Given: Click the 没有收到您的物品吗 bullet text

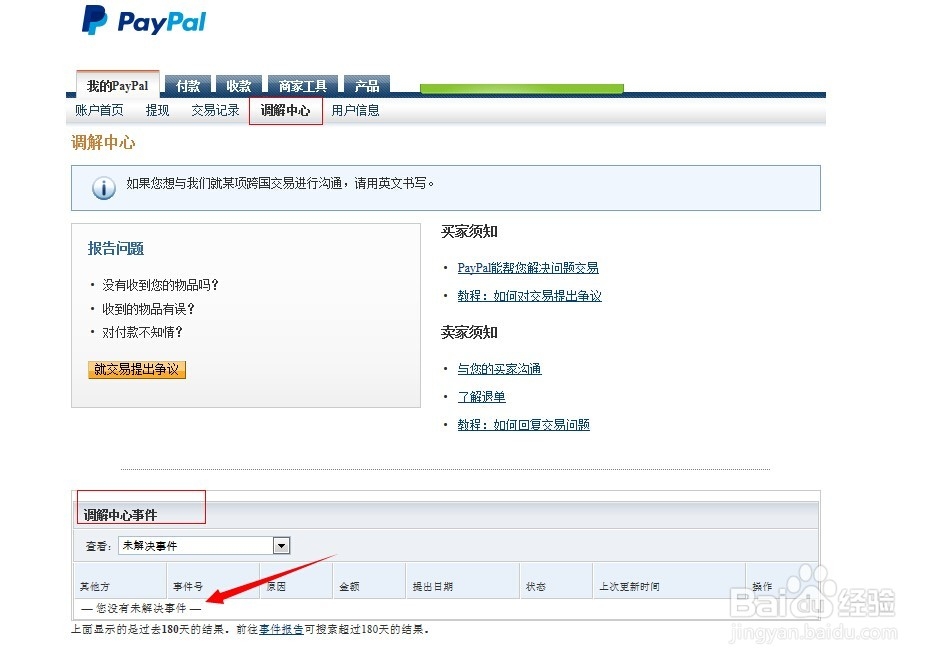Looking at the screenshot, I should [x=160, y=285].
